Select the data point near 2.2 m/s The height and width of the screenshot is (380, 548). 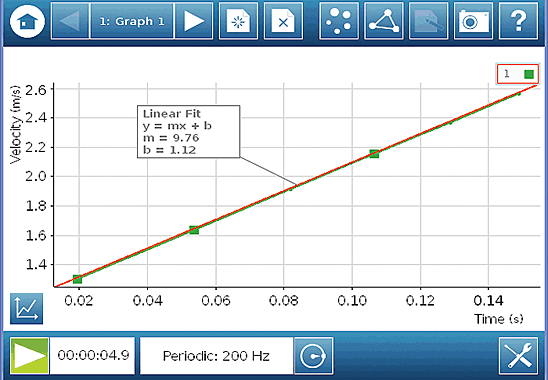[x=374, y=153]
